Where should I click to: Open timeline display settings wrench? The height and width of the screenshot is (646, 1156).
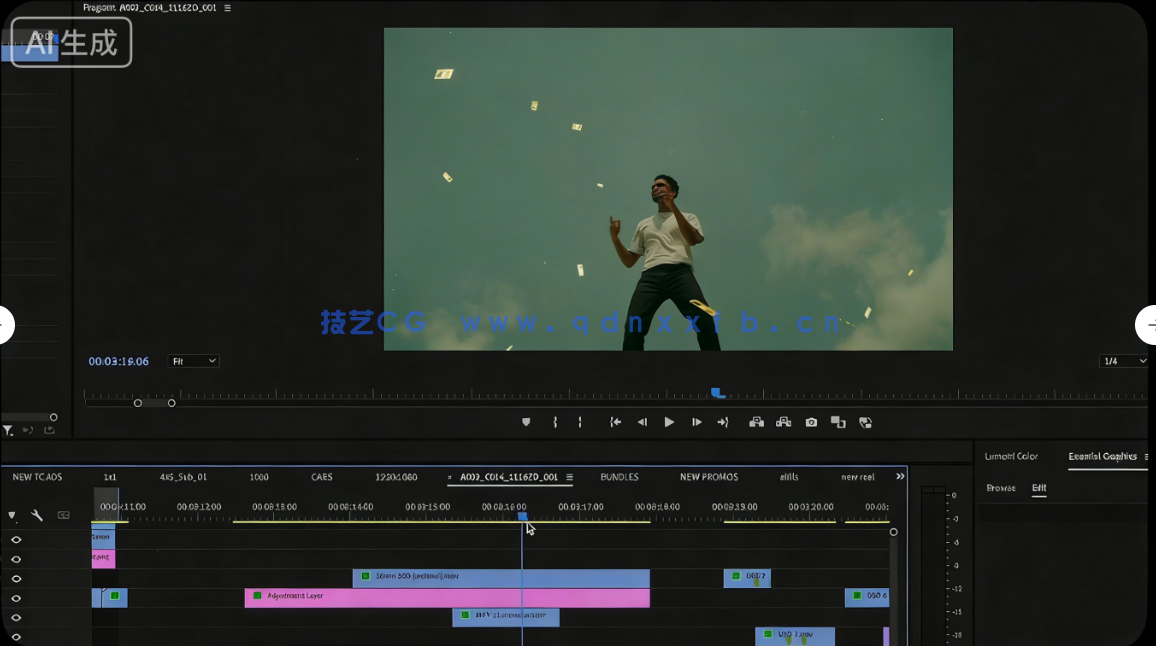tap(37, 516)
